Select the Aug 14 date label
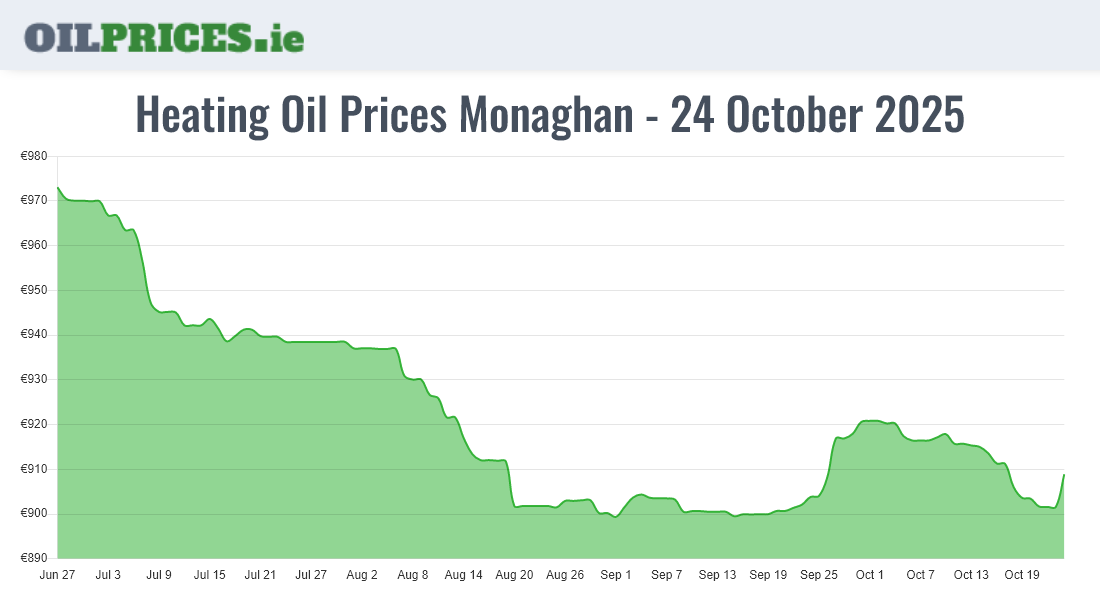 [463, 575]
